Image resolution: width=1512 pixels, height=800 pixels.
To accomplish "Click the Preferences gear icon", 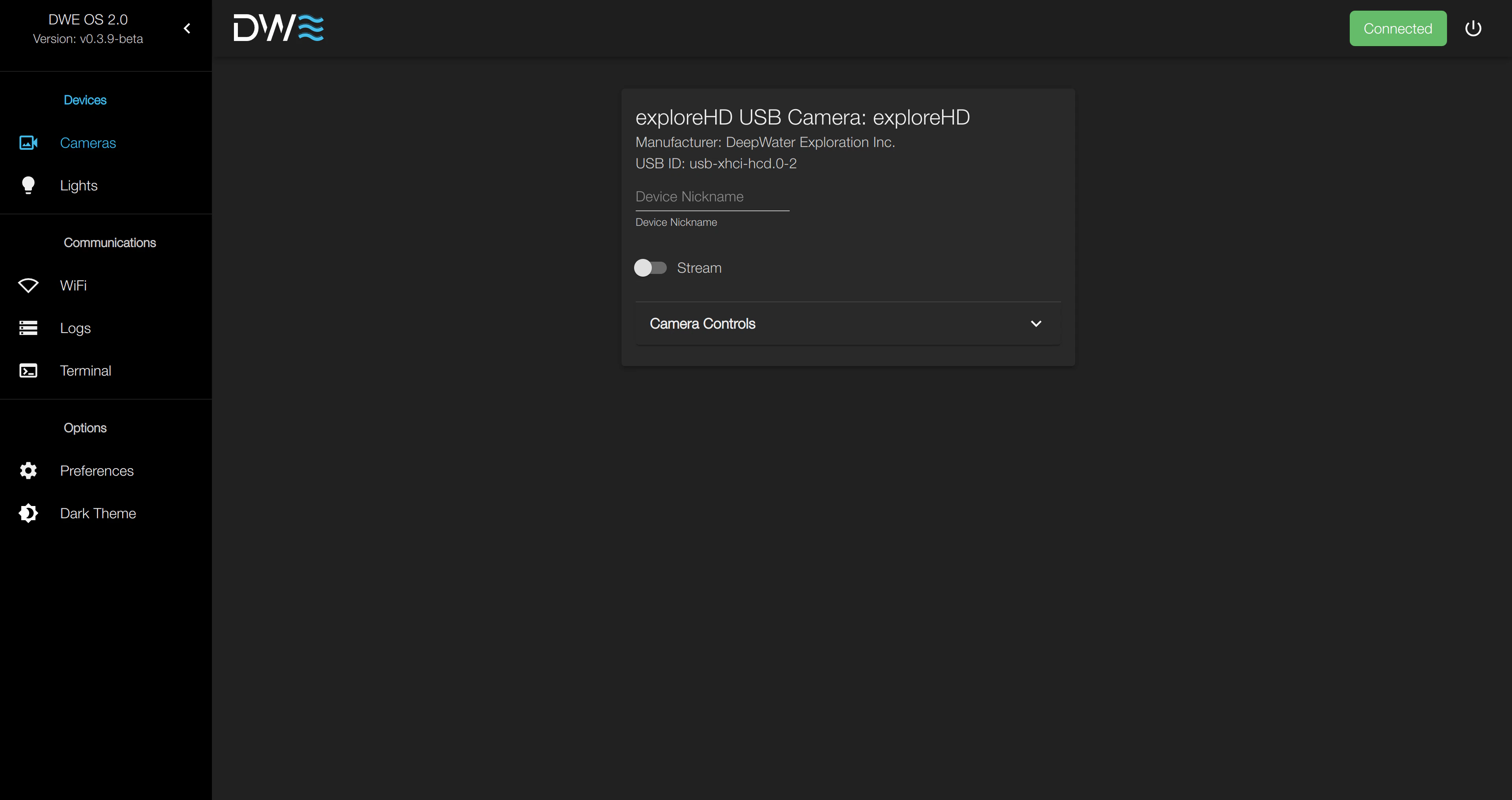I will pos(28,471).
